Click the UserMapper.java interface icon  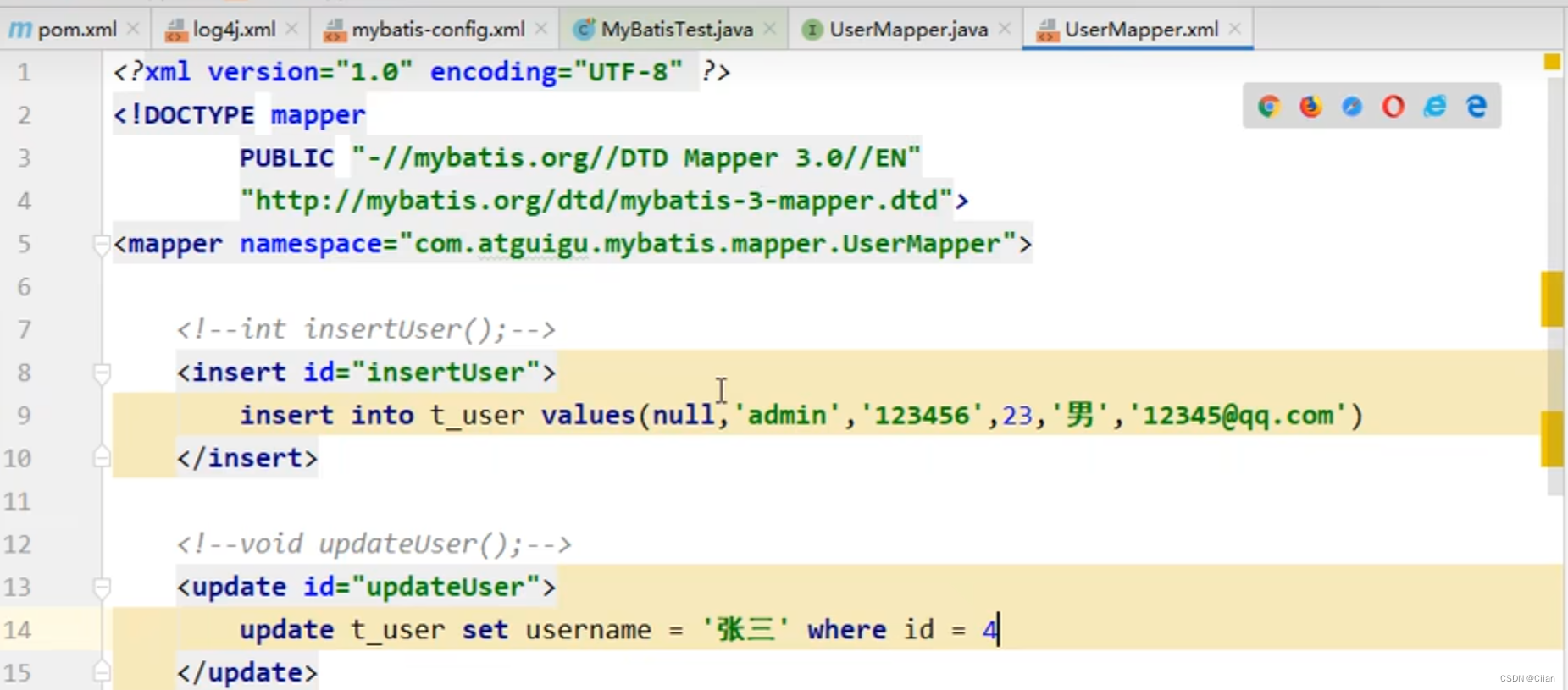pyautogui.click(x=812, y=30)
